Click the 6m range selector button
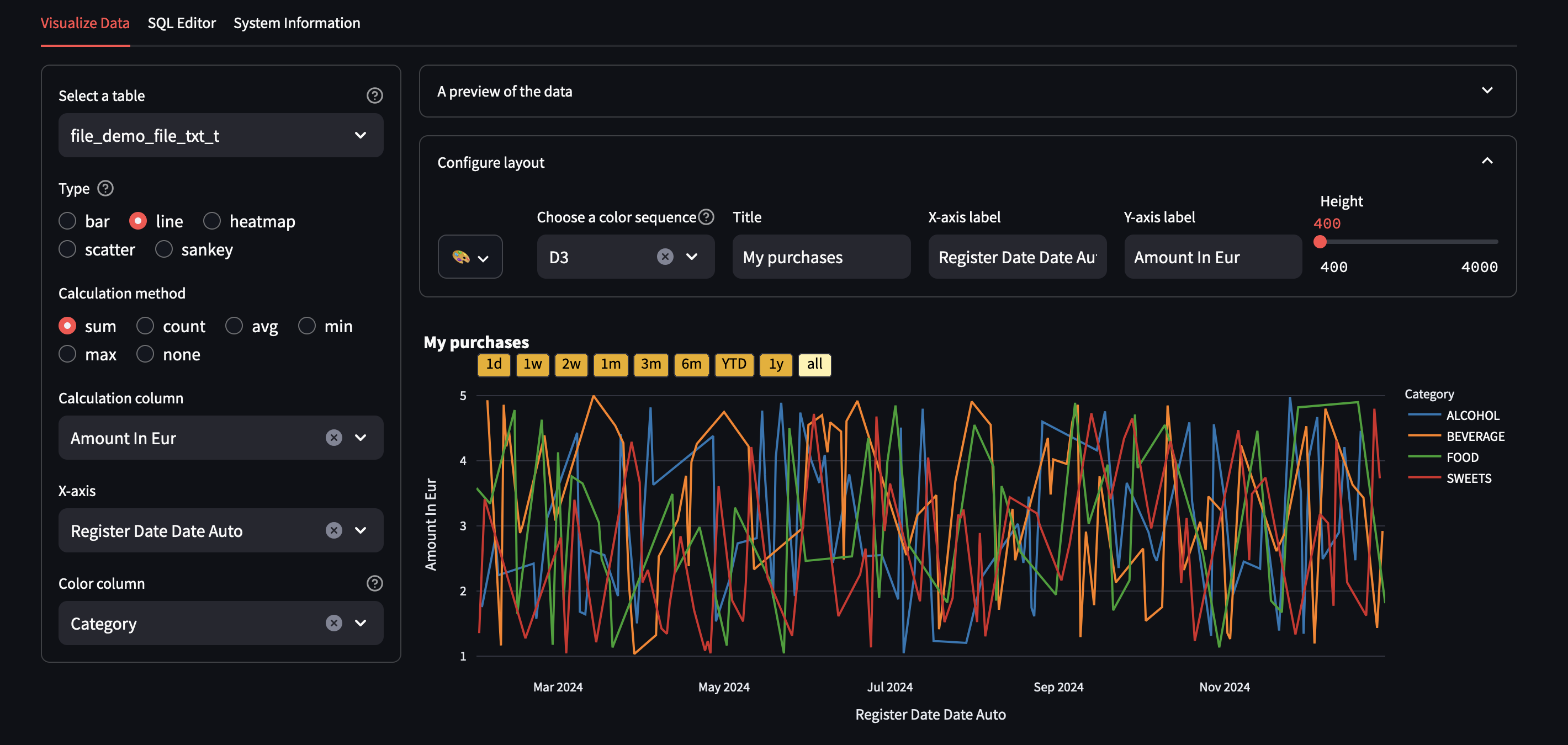Screen dimensions: 1568x745 coord(691,364)
